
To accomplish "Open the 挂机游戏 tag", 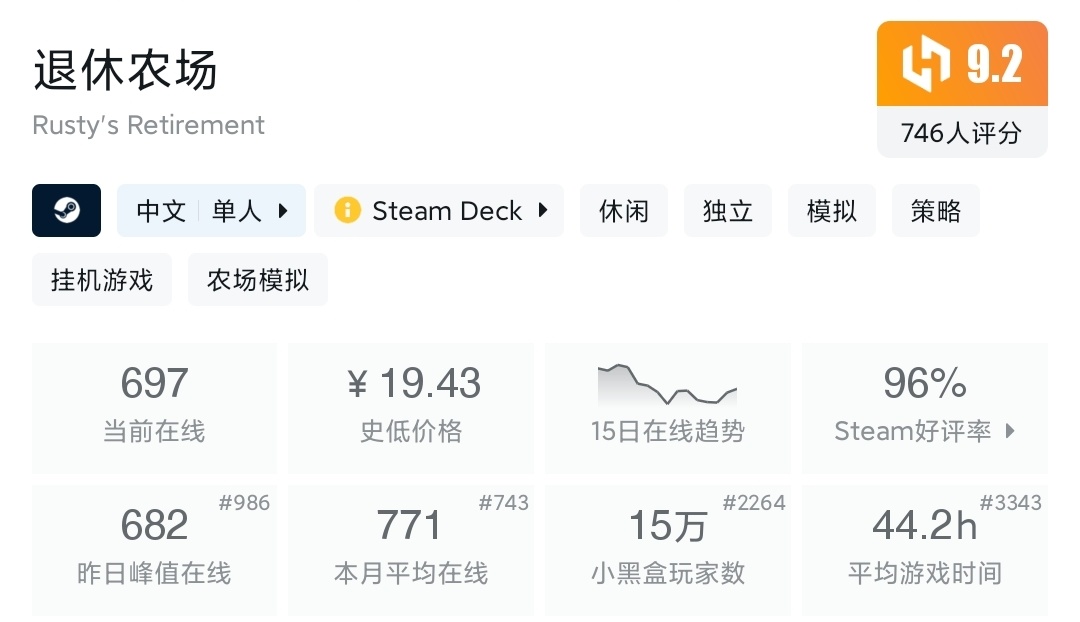I will coord(101,280).
